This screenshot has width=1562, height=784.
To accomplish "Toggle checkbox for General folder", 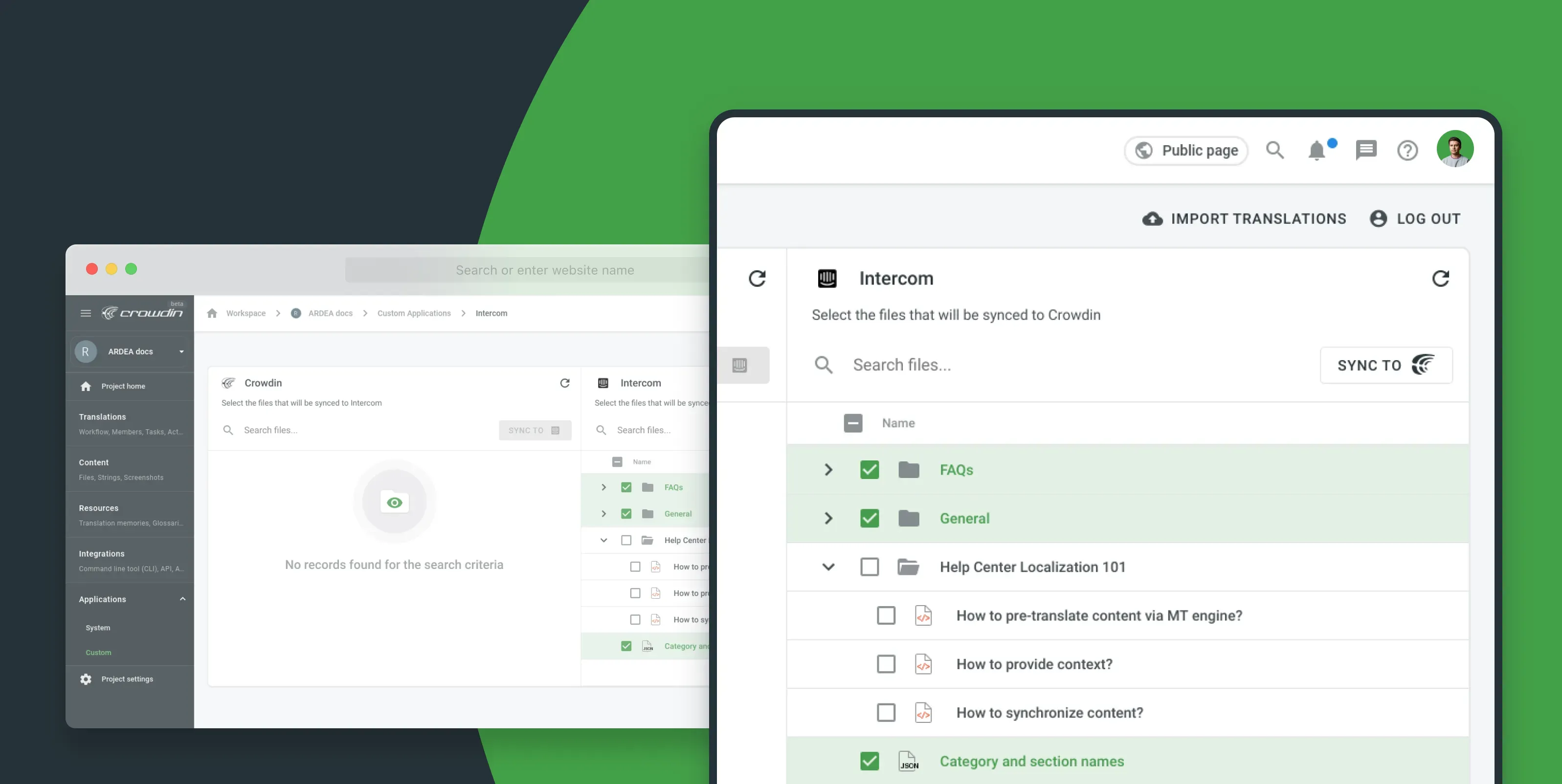I will coord(869,518).
